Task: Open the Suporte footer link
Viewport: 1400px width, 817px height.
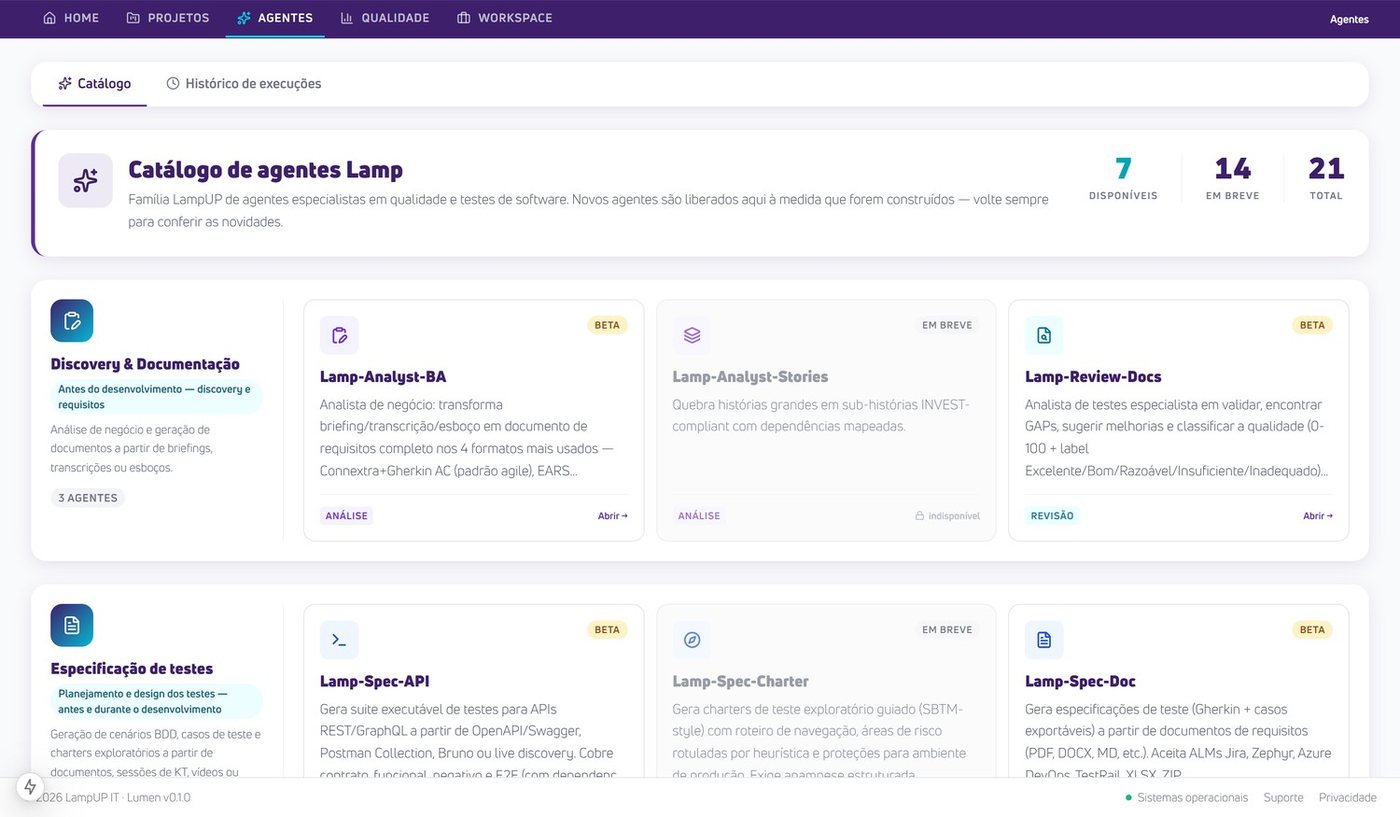Action: click(1283, 798)
